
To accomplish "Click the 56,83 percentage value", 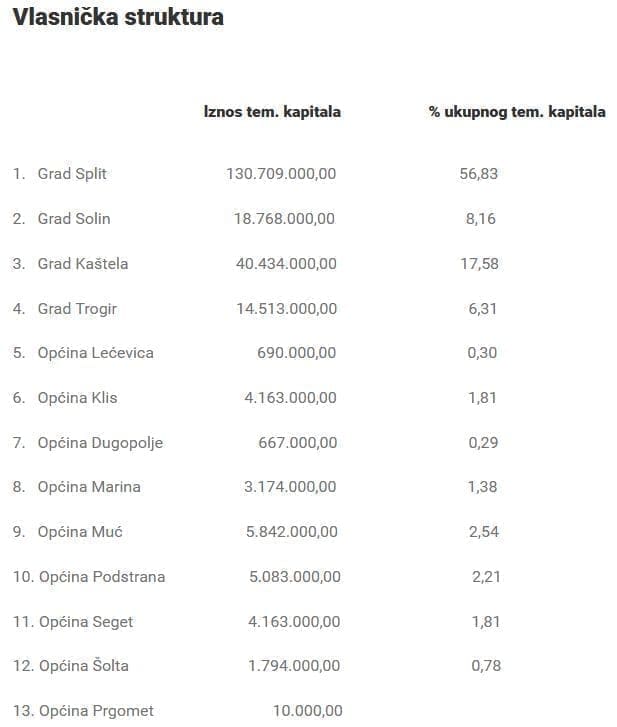I will (478, 174).
